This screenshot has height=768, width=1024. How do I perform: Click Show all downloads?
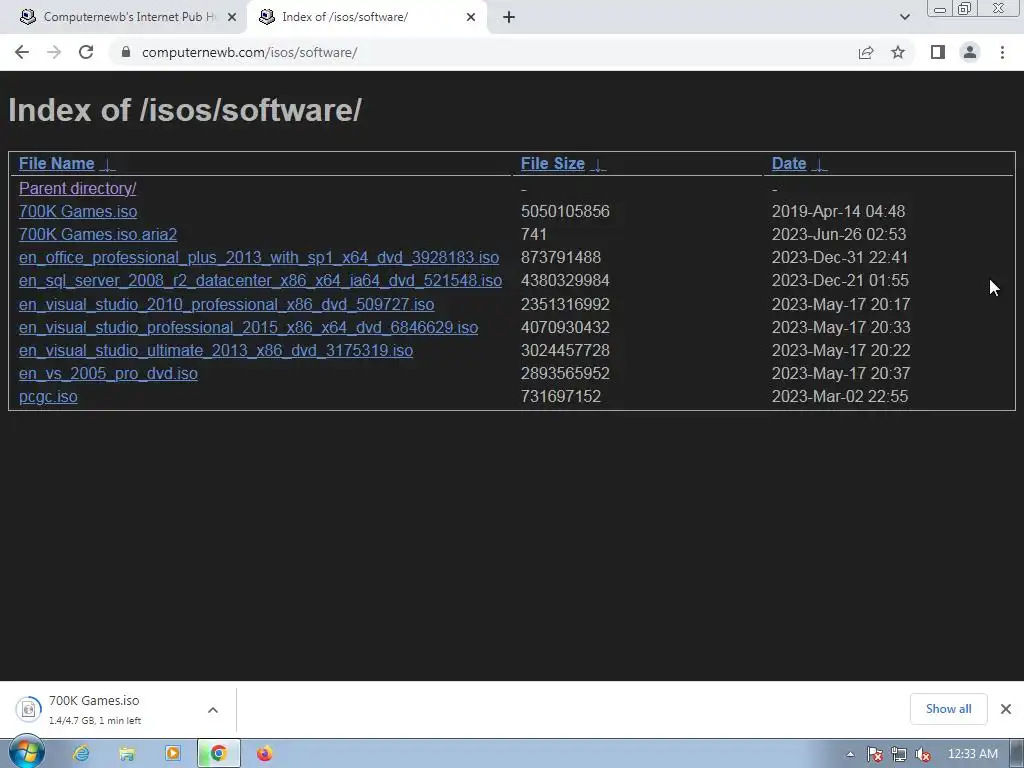pyautogui.click(x=948, y=709)
